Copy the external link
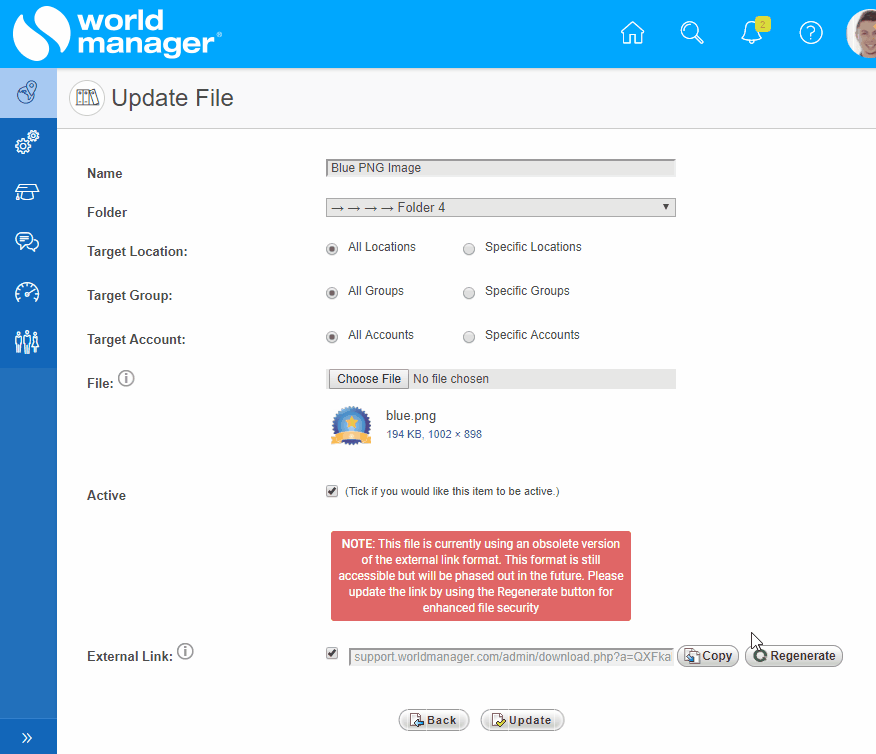Screen dimensions: 876x754 (708, 656)
